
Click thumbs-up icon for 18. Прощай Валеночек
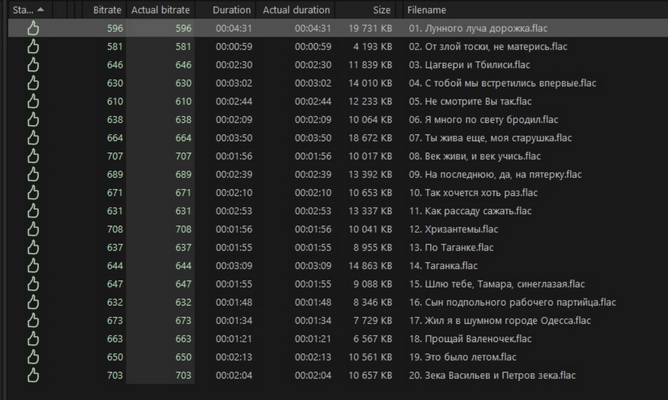click(33, 339)
